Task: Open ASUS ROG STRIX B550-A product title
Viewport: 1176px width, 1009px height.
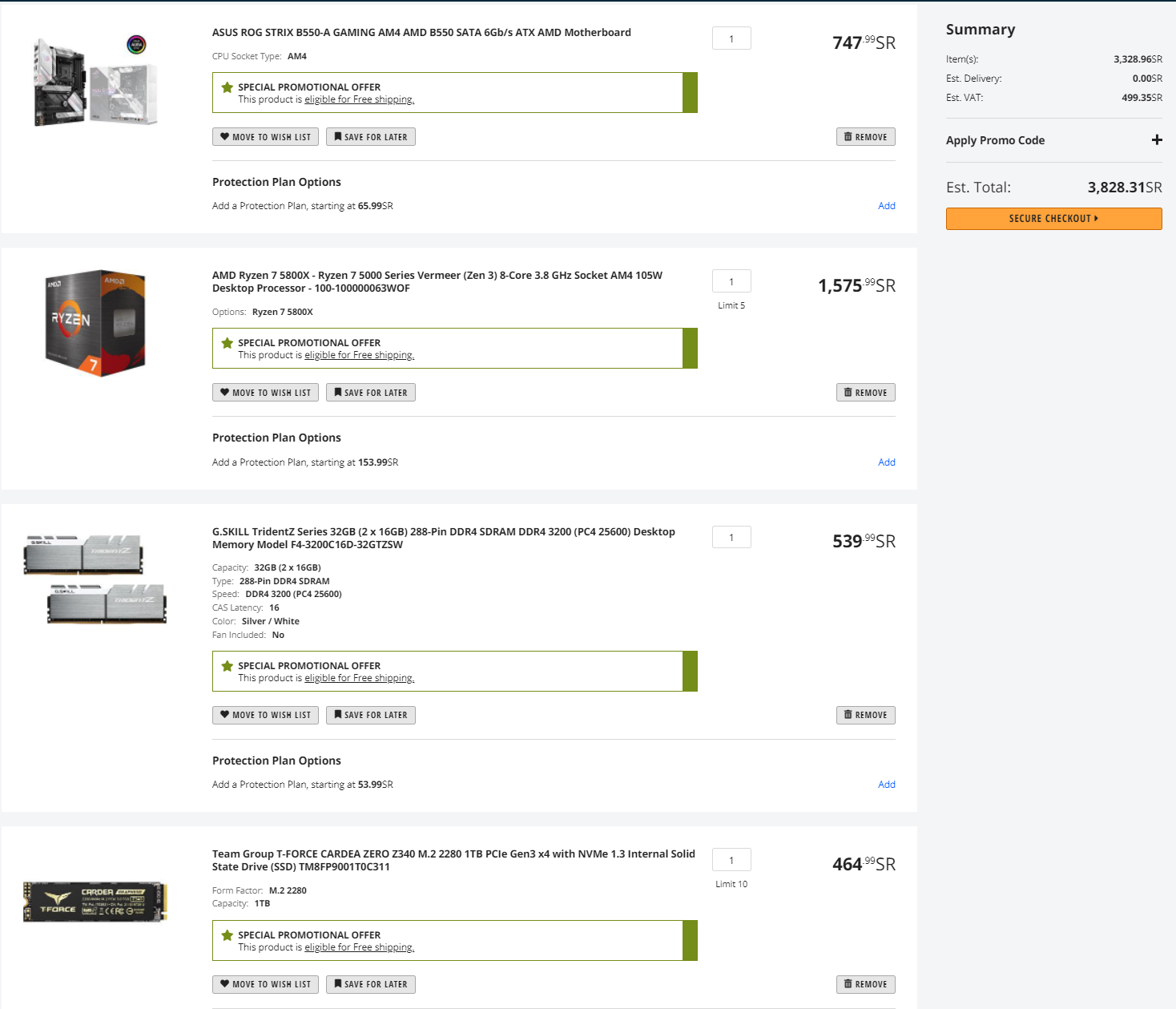Action: tap(421, 33)
